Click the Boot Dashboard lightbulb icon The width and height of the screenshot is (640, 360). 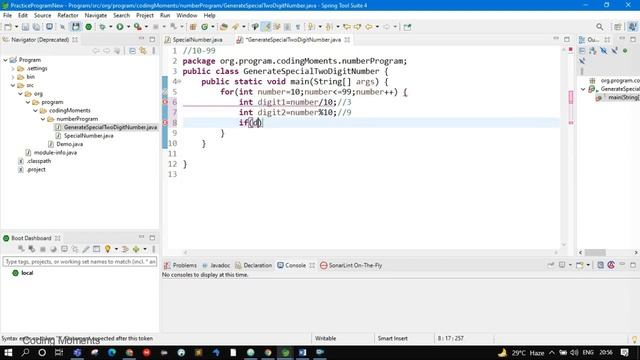(107, 249)
